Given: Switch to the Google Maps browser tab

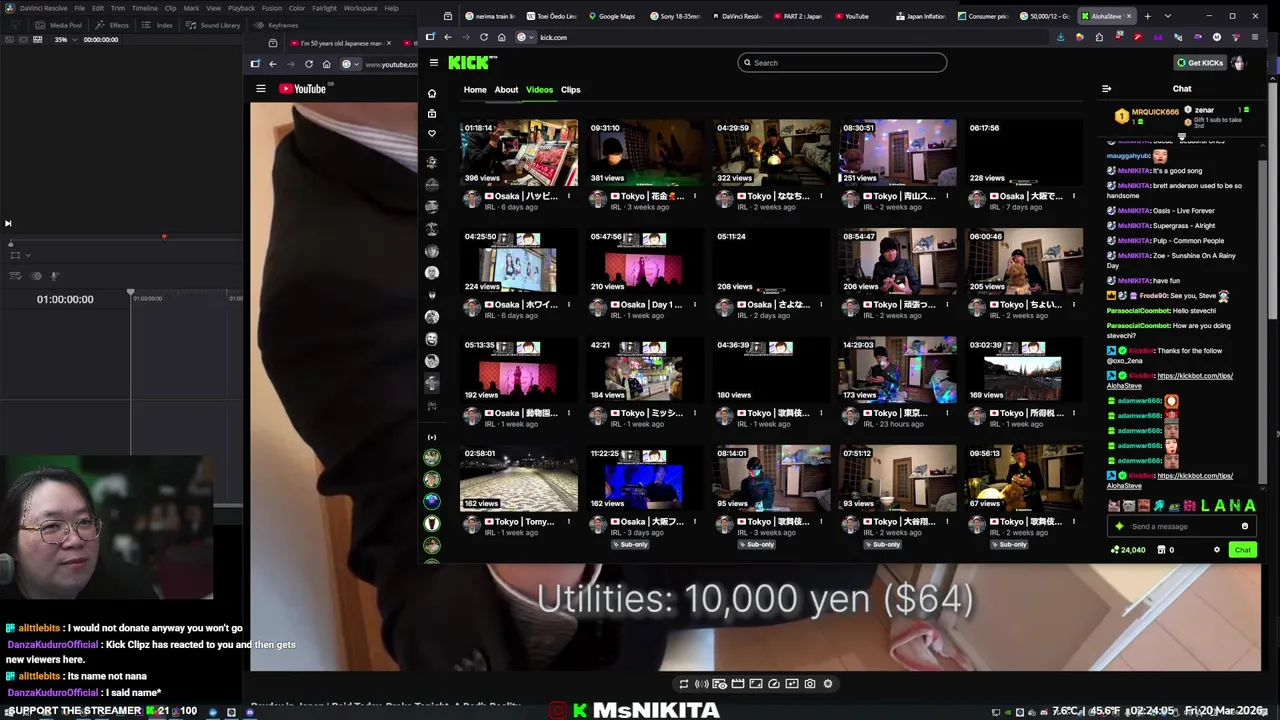Looking at the screenshot, I should click(x=612, y=16).
